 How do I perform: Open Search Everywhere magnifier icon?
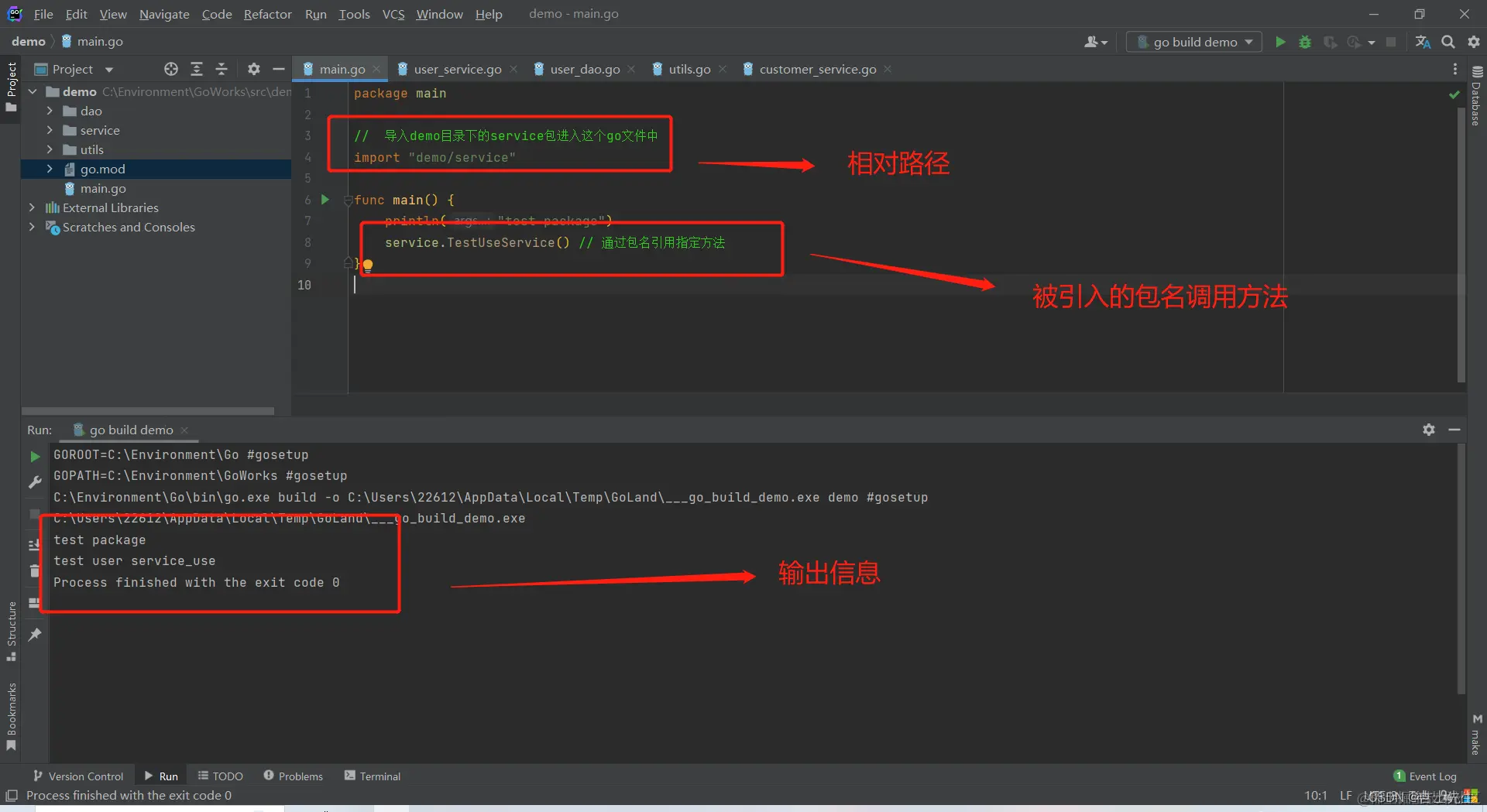tap(1448, 42)
